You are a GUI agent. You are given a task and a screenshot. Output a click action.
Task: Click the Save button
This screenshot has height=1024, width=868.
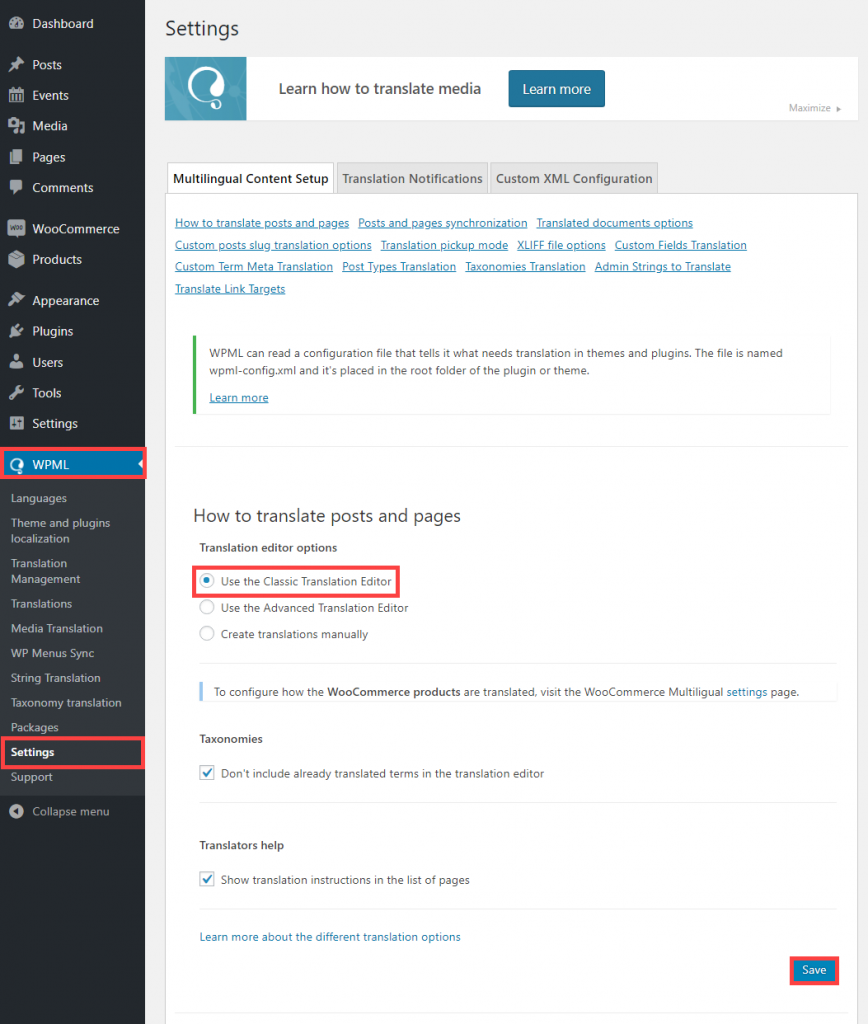[814, 970]
